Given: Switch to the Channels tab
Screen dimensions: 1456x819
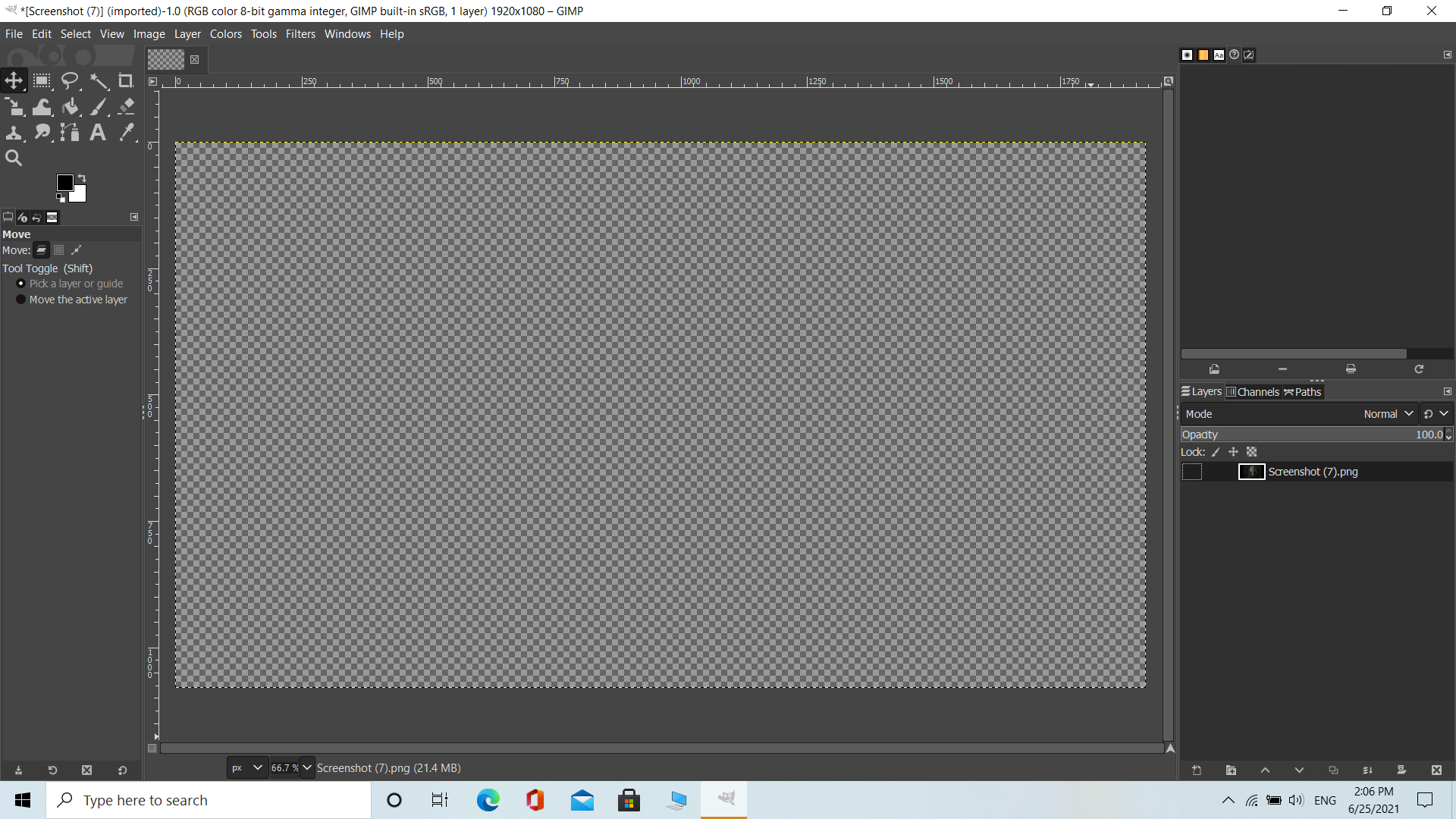Looking at the screenshot, I should click(x=1253, y=392).
